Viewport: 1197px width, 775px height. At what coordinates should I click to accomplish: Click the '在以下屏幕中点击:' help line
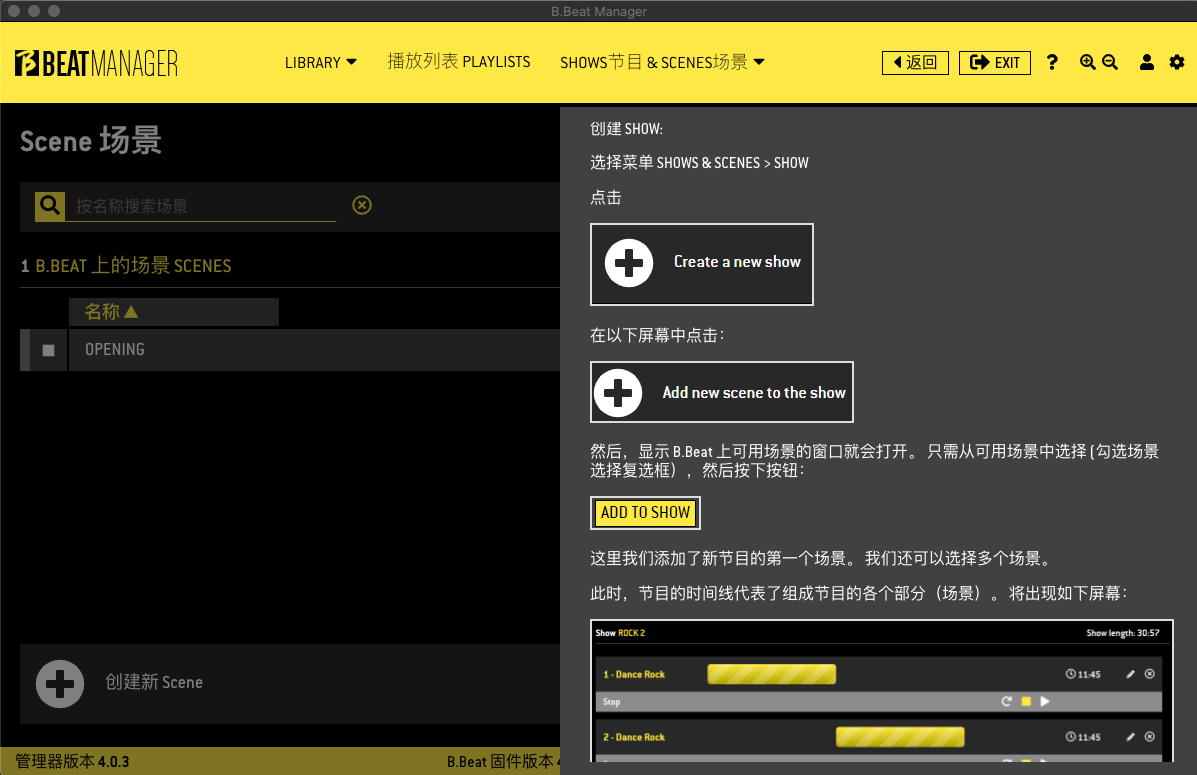pos(657,335)
